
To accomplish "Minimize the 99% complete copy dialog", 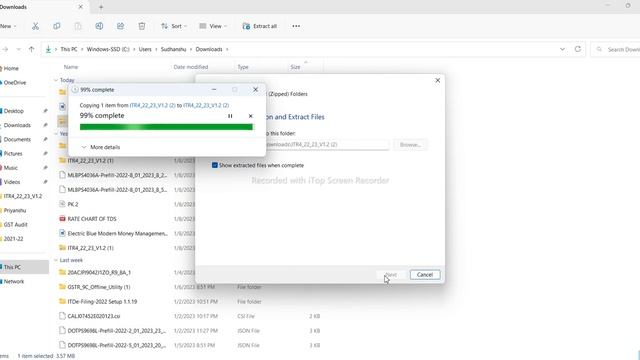I will pos(214,89).
